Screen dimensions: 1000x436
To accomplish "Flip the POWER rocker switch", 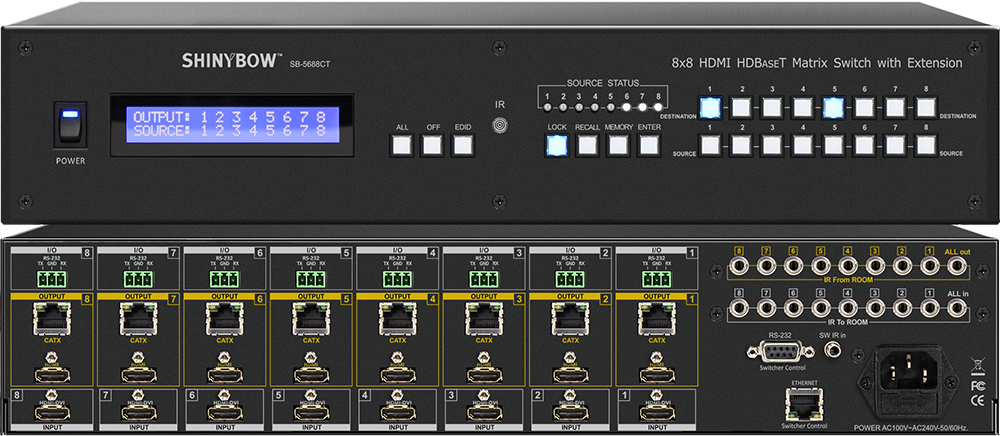I will coord(70,124).
